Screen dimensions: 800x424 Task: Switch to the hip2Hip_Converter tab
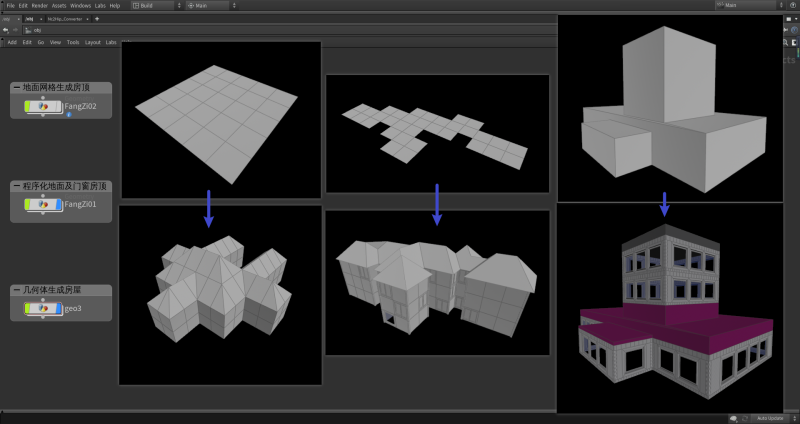point(66,18)
